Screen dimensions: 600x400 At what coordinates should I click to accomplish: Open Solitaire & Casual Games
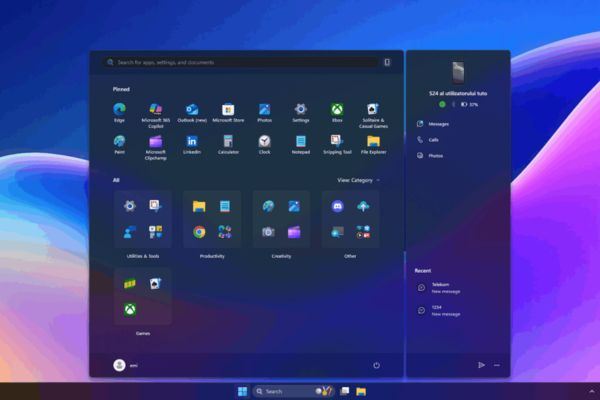click(373, 115)
